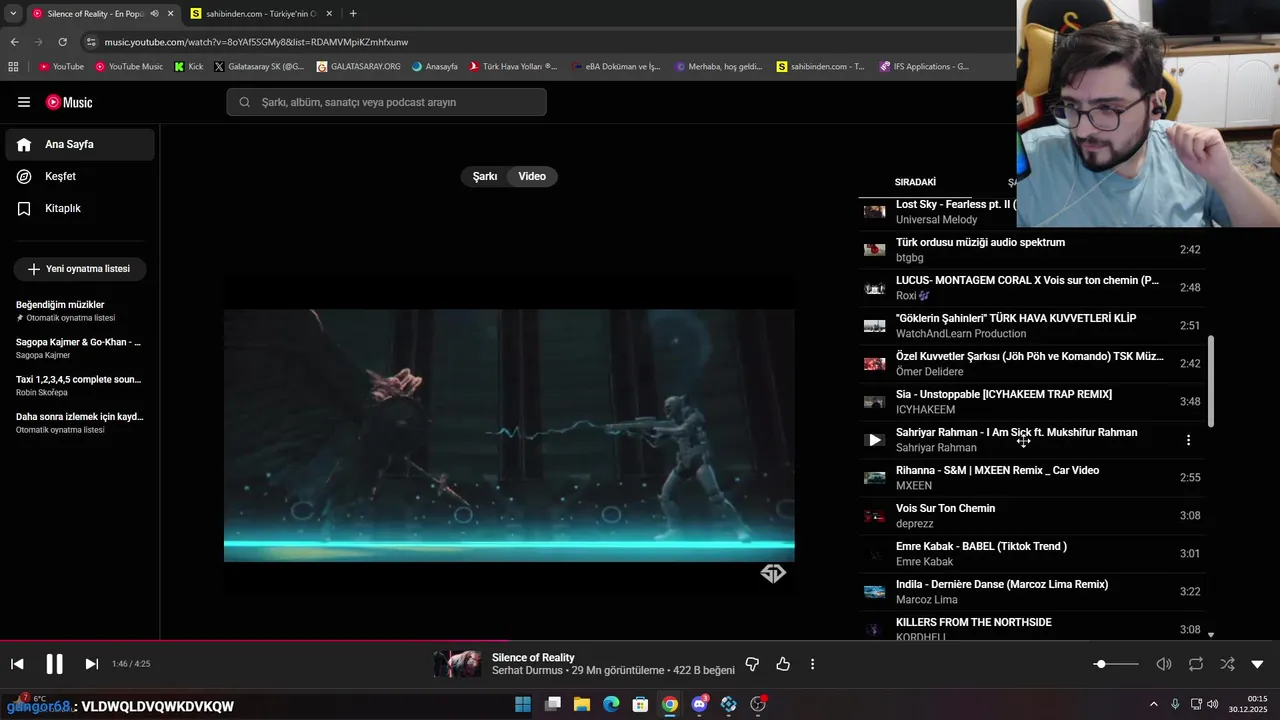Select Emre Kabak - BABEL in queue
Screen dimensions: 1280x720
tap(1032, 554)
